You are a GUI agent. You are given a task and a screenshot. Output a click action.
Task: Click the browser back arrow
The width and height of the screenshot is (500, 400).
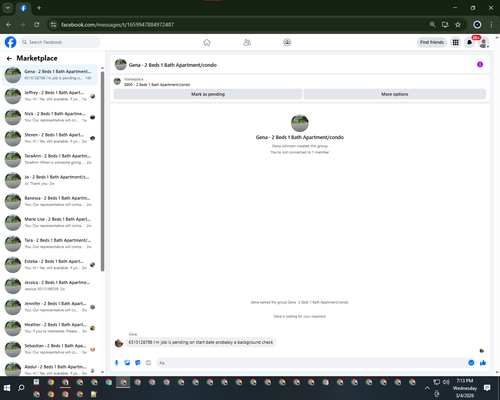(9, 25)
